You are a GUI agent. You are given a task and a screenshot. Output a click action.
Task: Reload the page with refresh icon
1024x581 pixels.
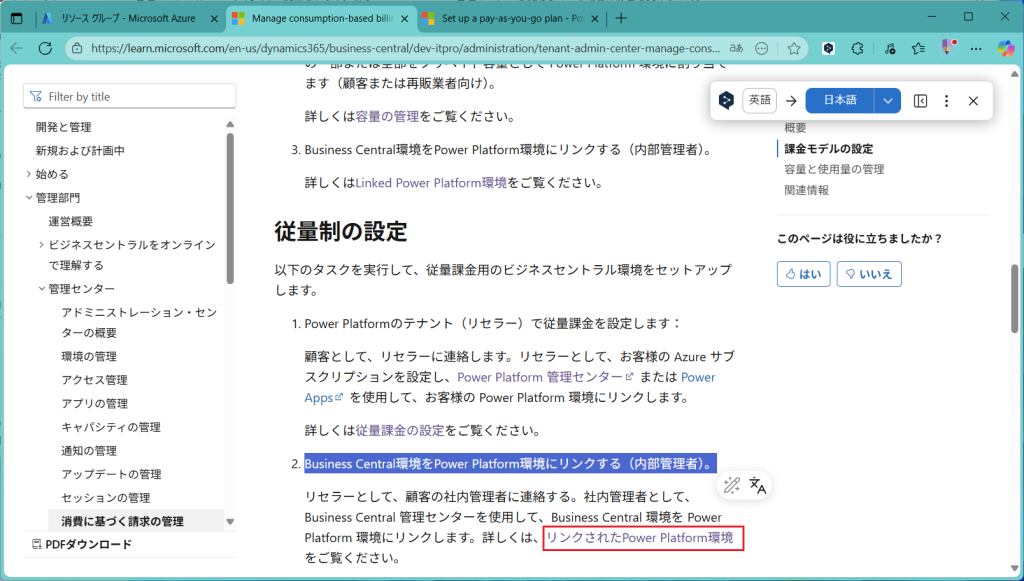tap(45, 48)
